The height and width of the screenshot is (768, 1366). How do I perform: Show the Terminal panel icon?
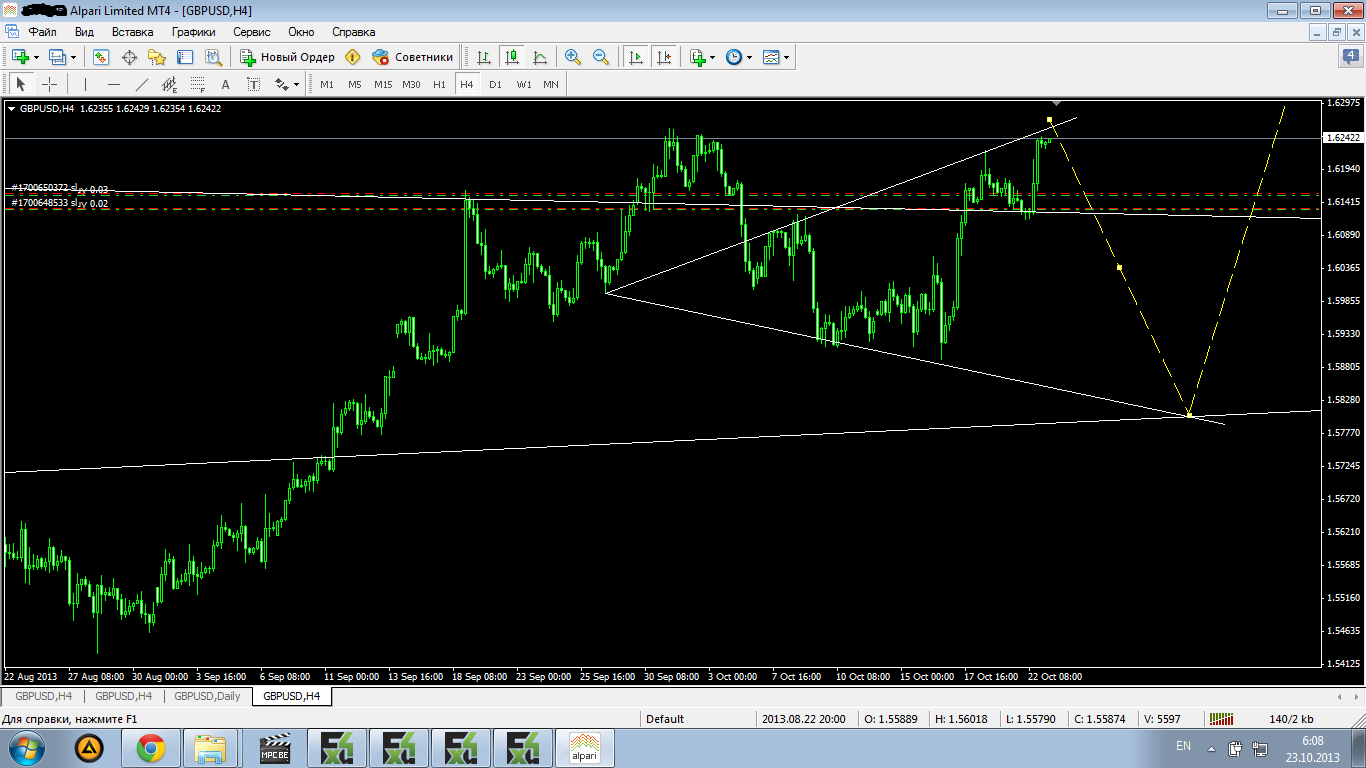point(185,57)
